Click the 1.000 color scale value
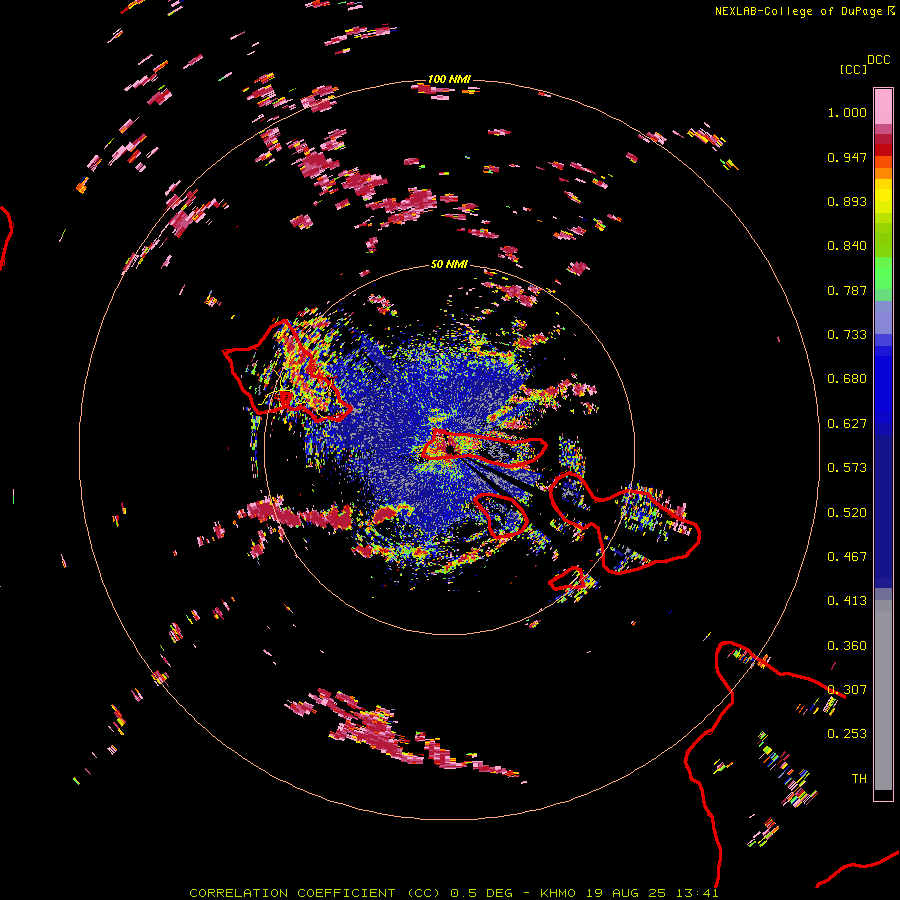The width and height of the screenshot is (900, 900). tap(847, 112)
